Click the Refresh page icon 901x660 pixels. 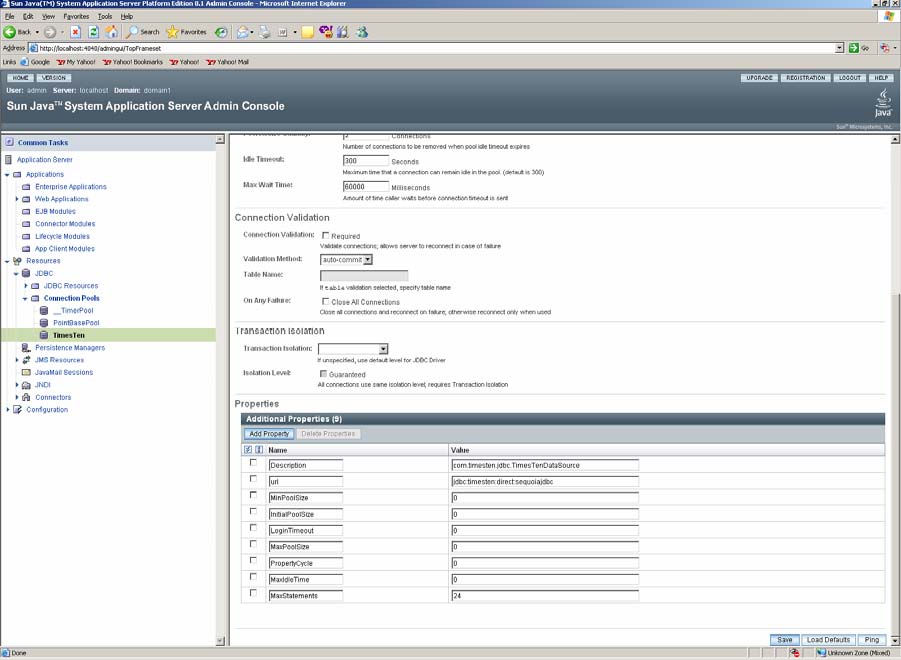(x=93, y=32)
